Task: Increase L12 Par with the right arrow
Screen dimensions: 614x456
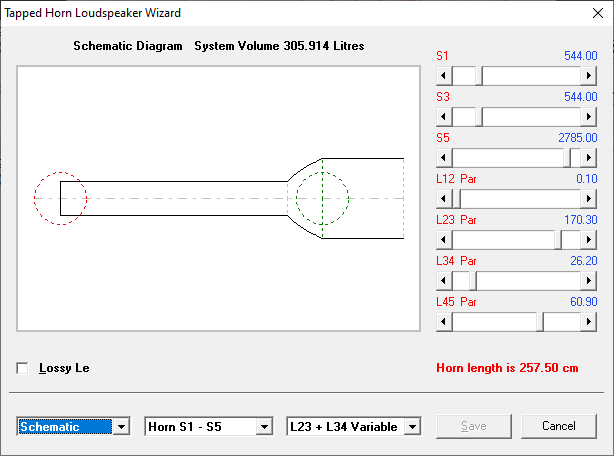Action: coord(589,199)
